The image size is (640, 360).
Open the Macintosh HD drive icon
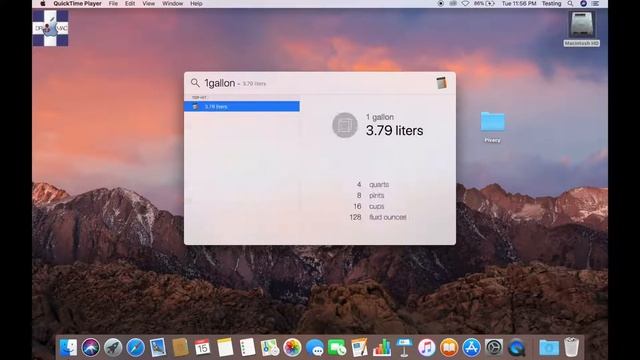point(582,24)
